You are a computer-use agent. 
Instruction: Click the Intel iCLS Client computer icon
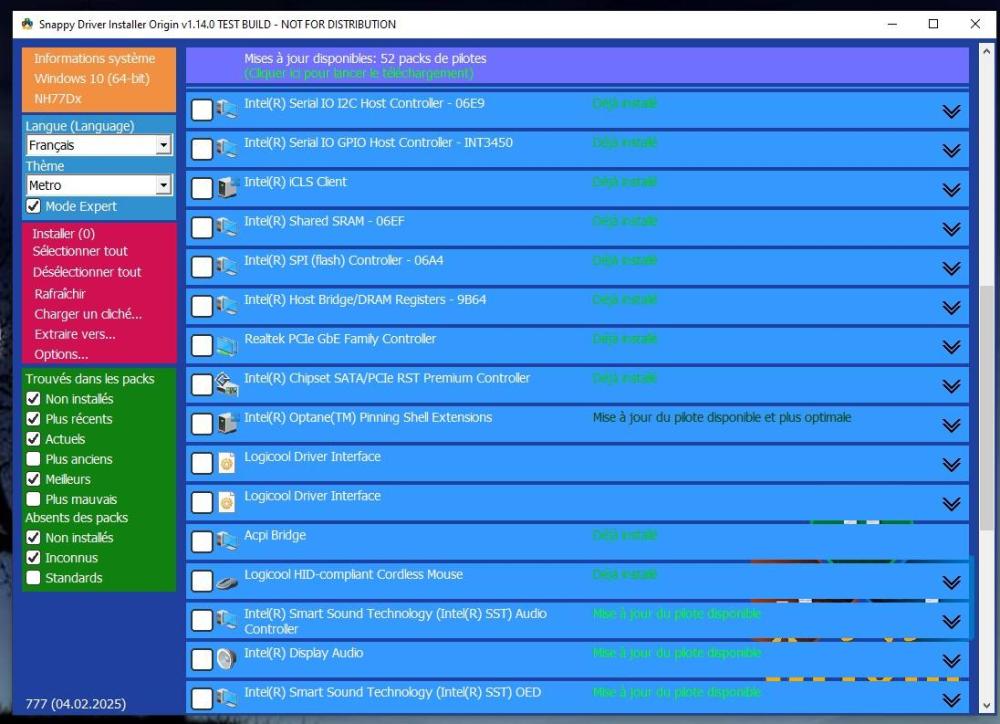tap(226, 188)
